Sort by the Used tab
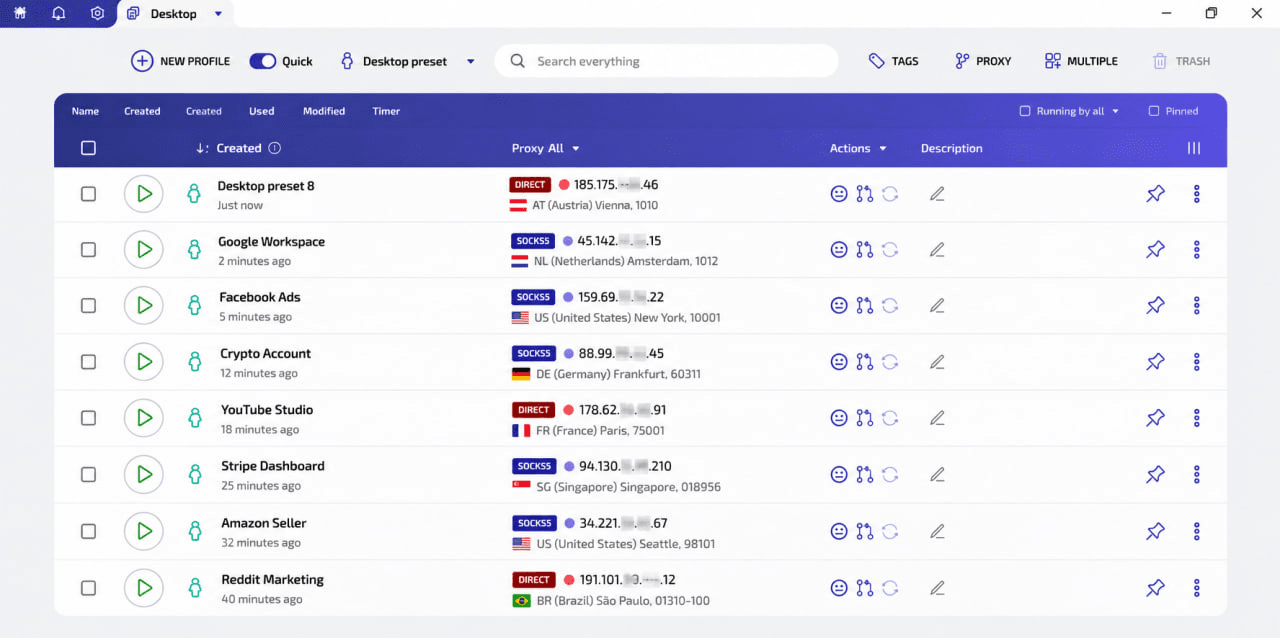Screen dimensions: 1280x638 tap(262, 111)
